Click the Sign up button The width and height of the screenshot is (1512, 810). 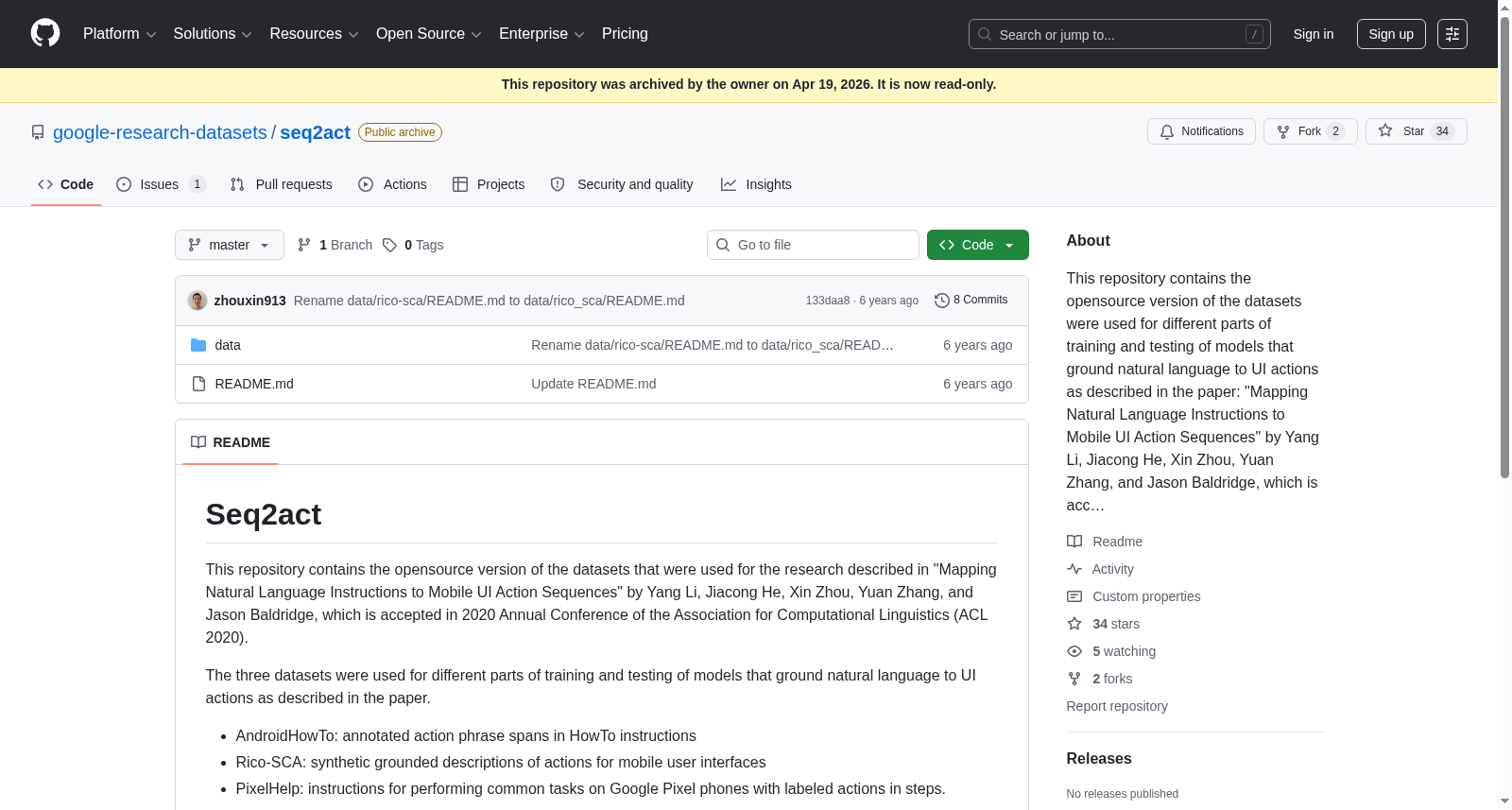click(1391, 34)
